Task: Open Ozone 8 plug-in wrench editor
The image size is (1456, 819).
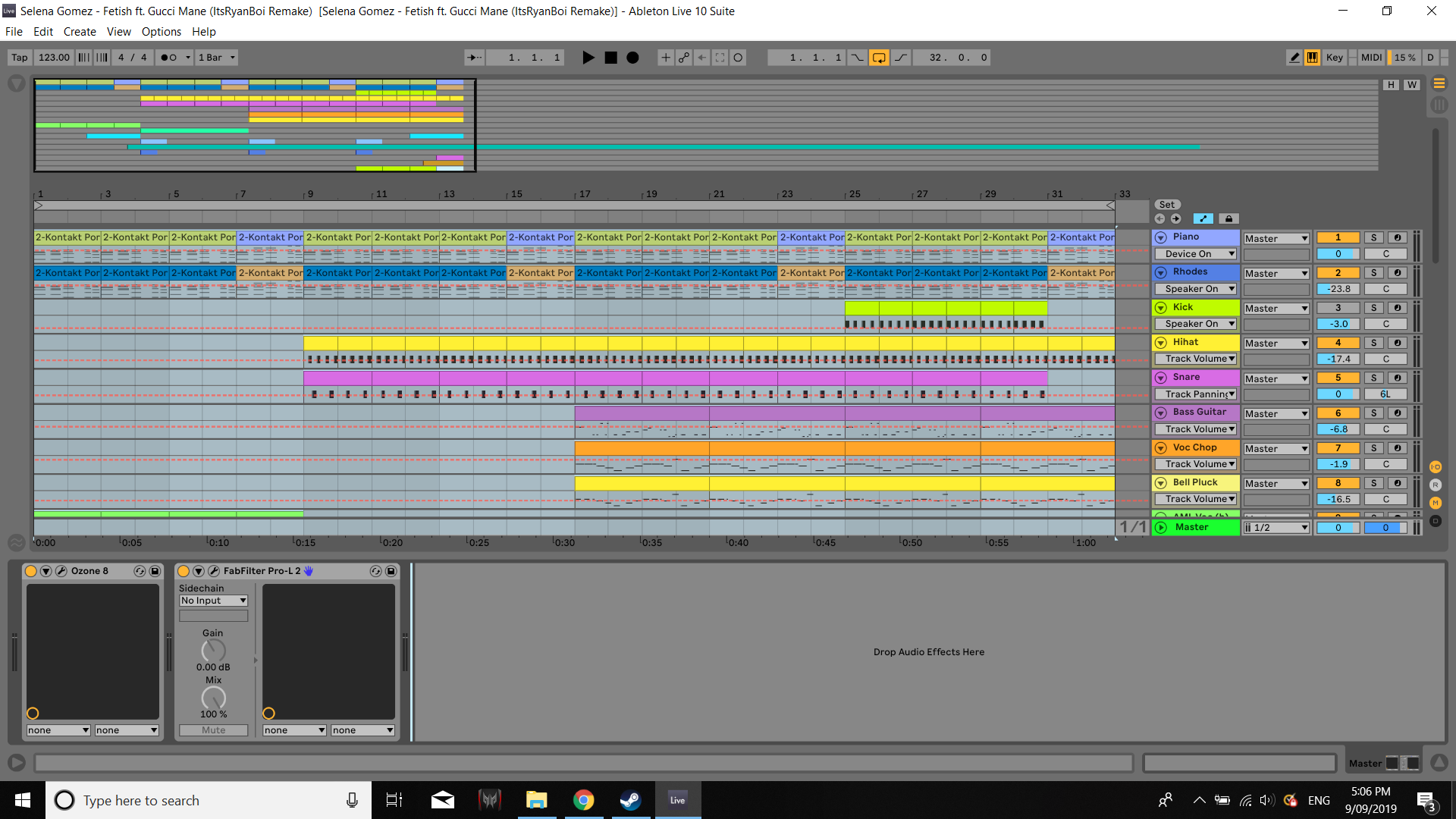Action: 61,571
